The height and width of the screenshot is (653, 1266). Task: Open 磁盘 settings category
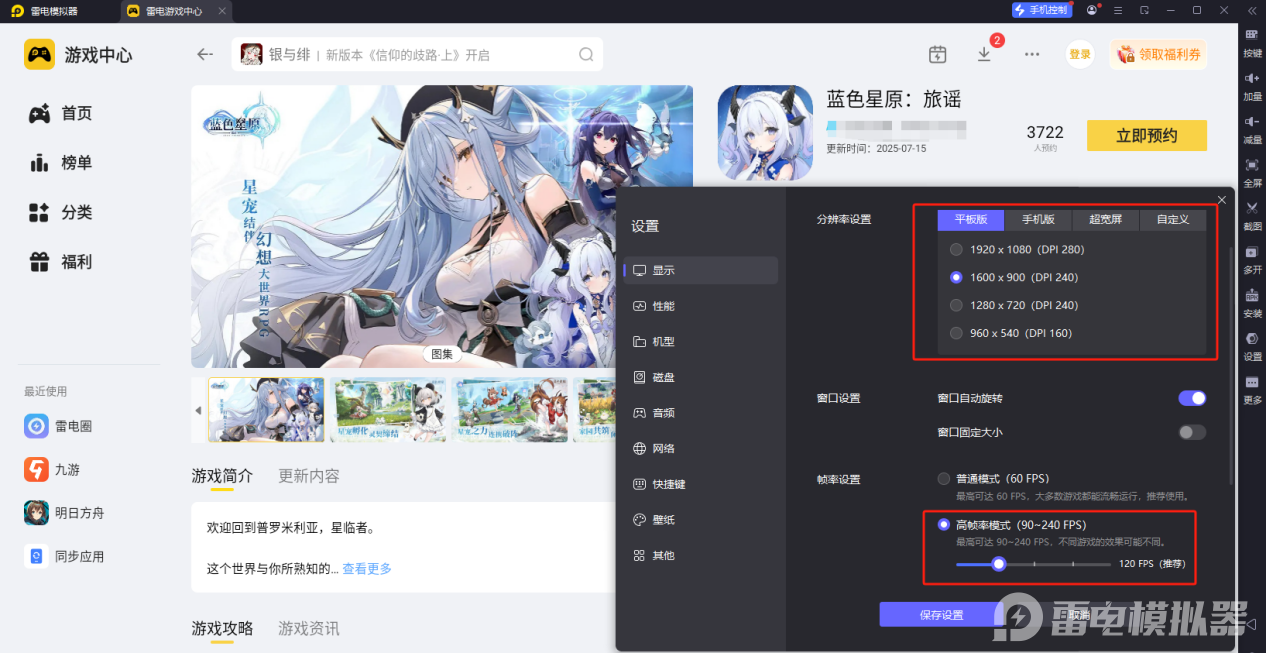[x=701, y=377]
